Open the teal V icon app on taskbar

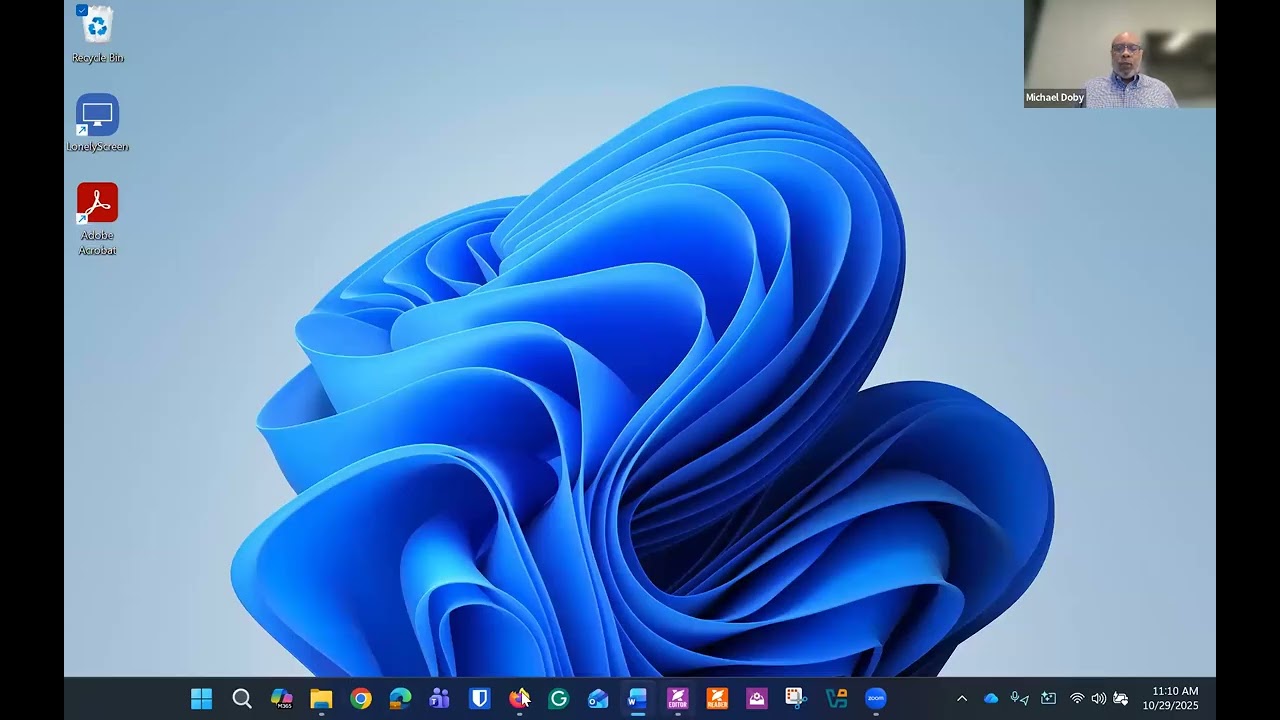(836, 699)
